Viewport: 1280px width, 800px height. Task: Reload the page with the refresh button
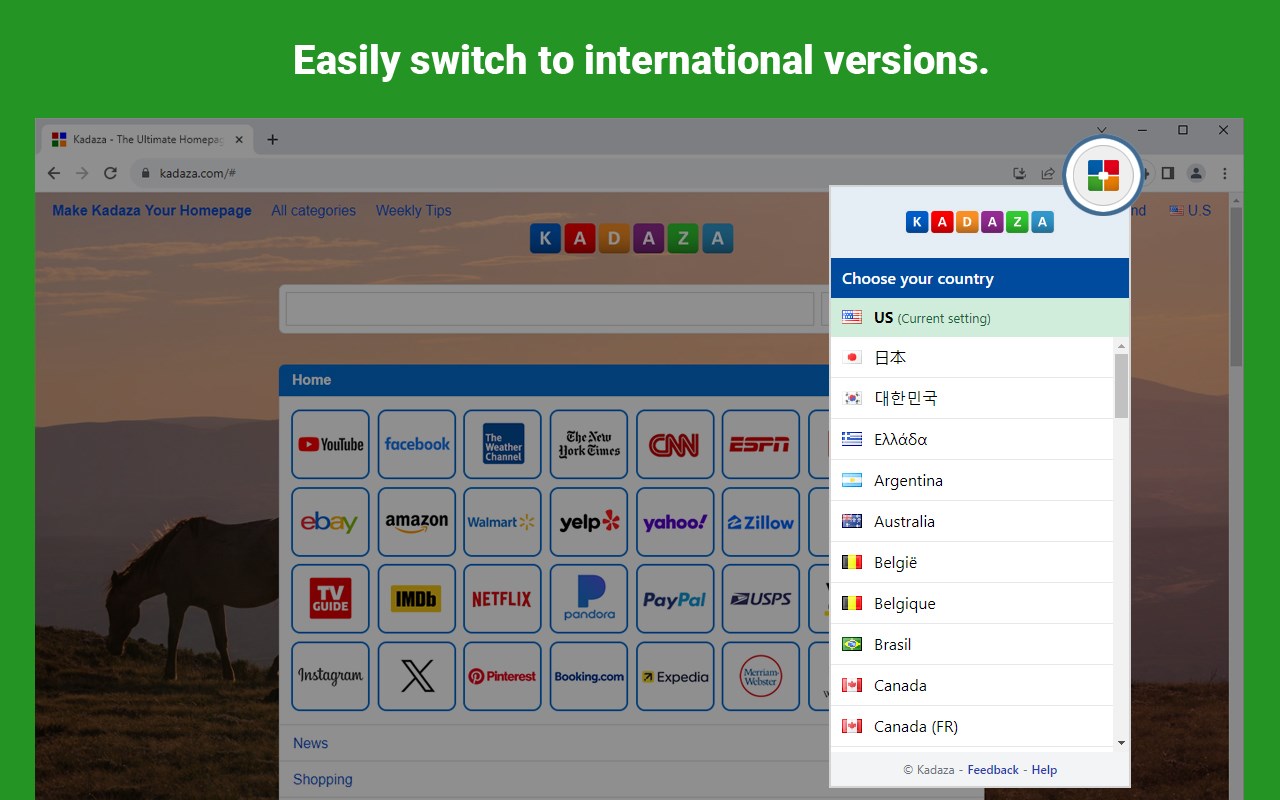click(110, 173)
